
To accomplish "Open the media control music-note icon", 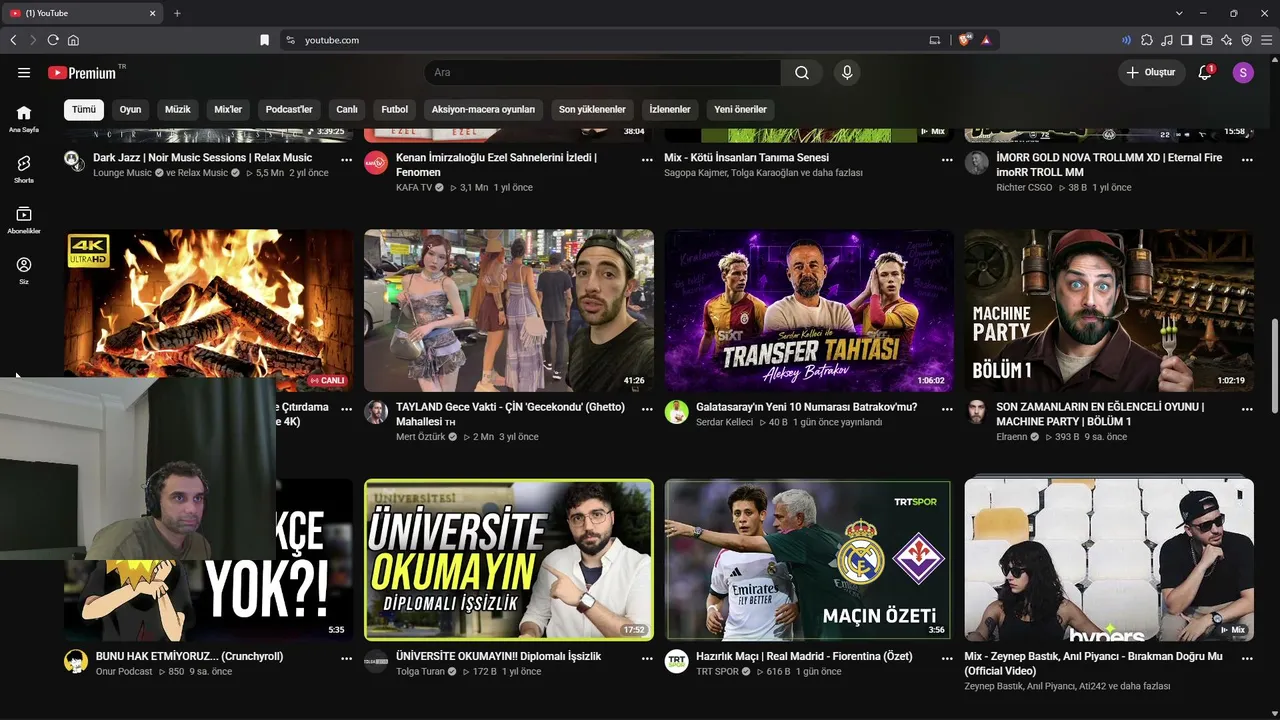I will point(1166,40).
